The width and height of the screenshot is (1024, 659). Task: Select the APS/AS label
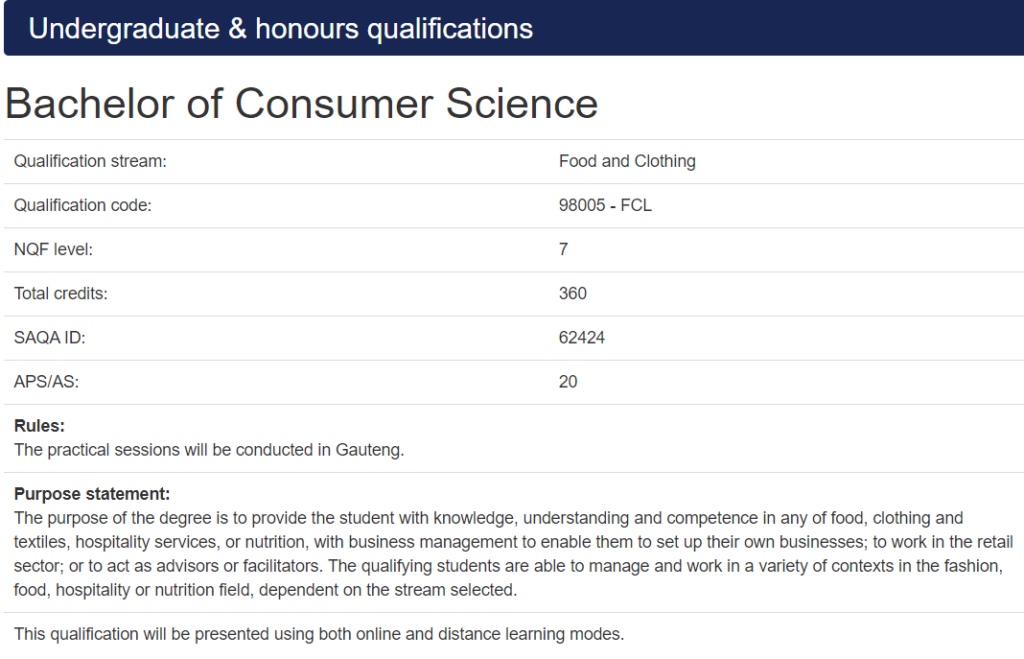point(44,381)
